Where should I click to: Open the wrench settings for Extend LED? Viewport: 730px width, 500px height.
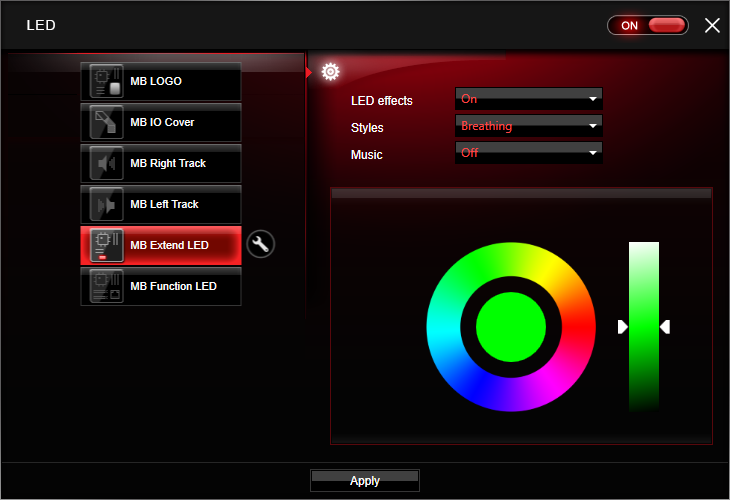click(x=261, y=244)
